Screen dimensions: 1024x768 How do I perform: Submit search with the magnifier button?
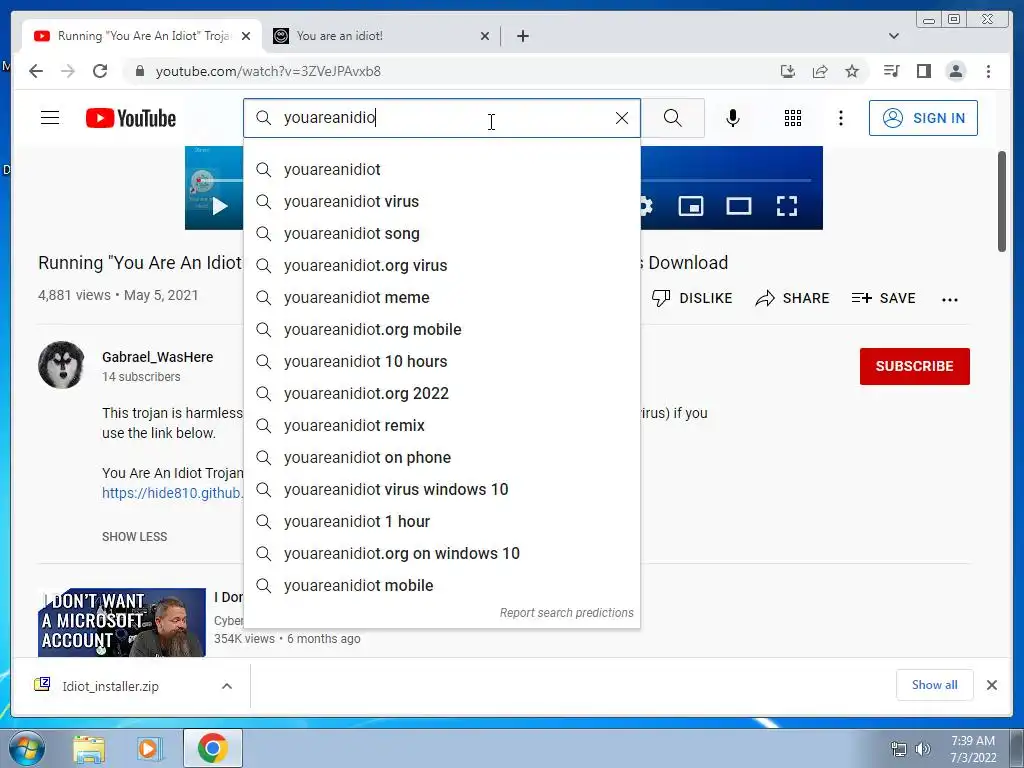pyautogui.click(x=673, y=118)
